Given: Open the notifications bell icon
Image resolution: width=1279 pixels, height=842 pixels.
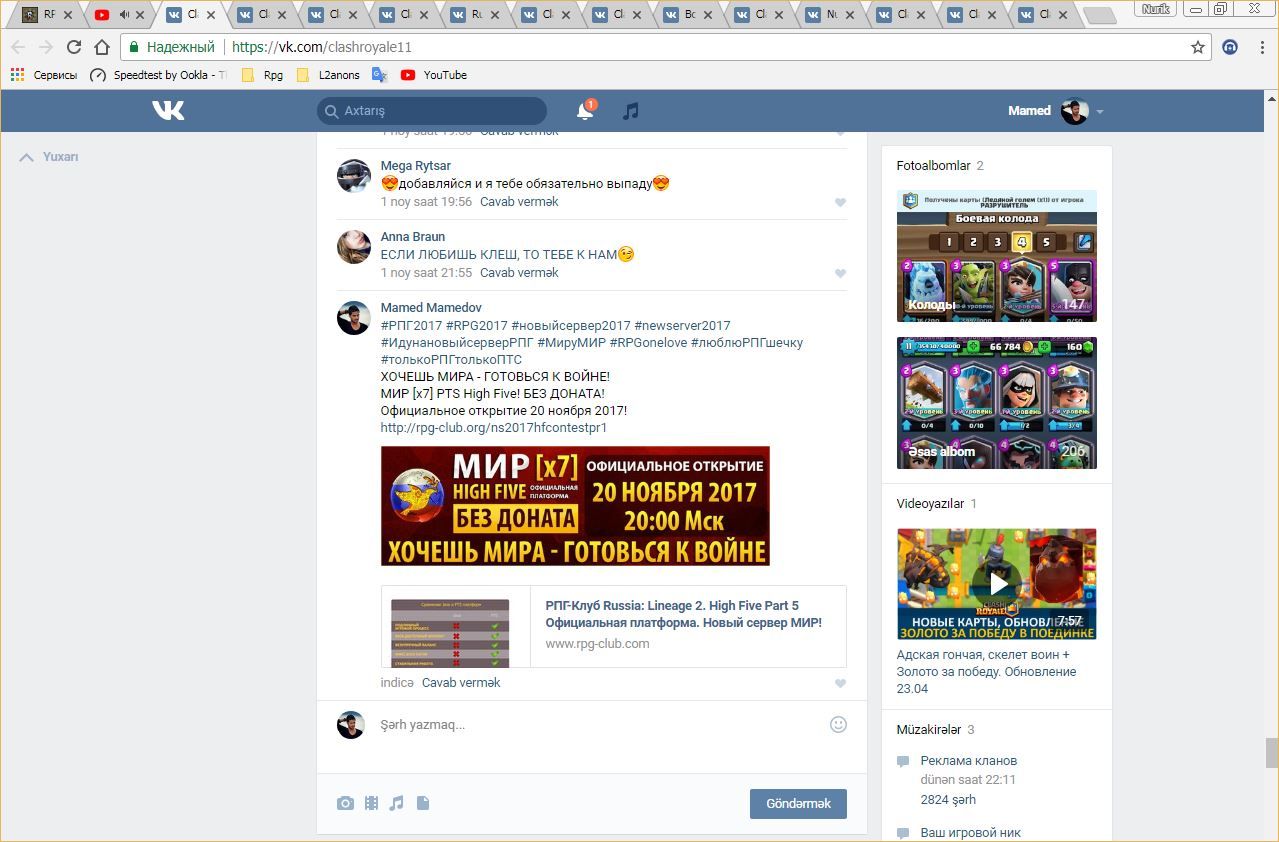Looking at the screenshot, I should click(585, 111).
